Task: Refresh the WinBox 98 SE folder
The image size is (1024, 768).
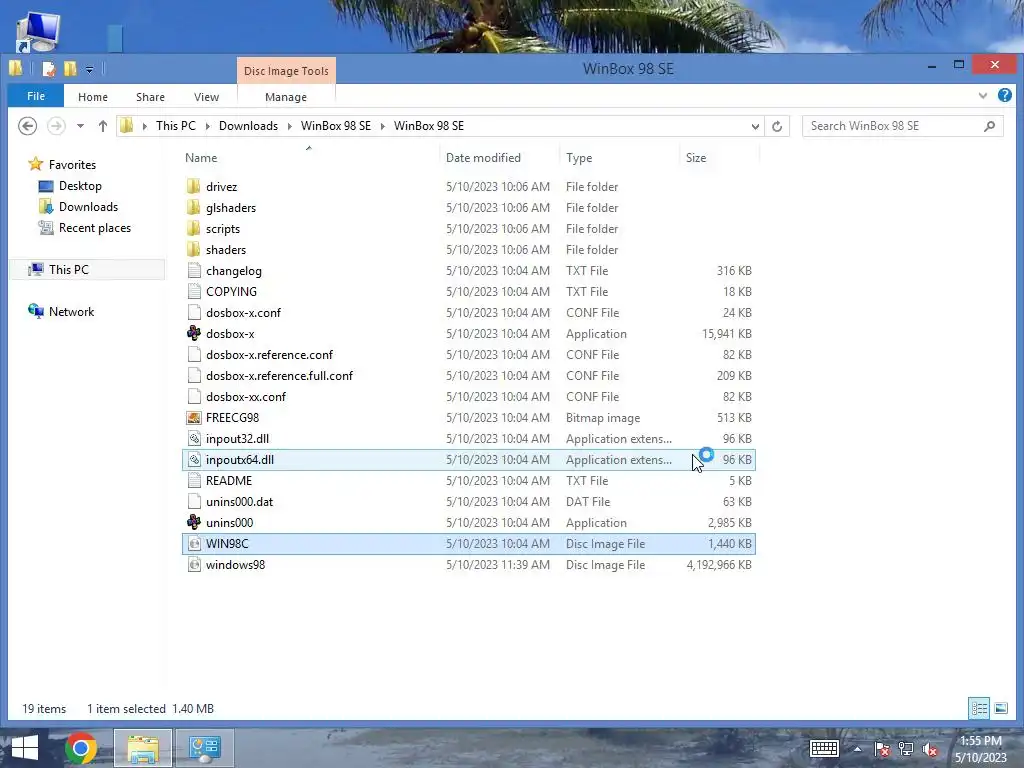Action: 777,126
